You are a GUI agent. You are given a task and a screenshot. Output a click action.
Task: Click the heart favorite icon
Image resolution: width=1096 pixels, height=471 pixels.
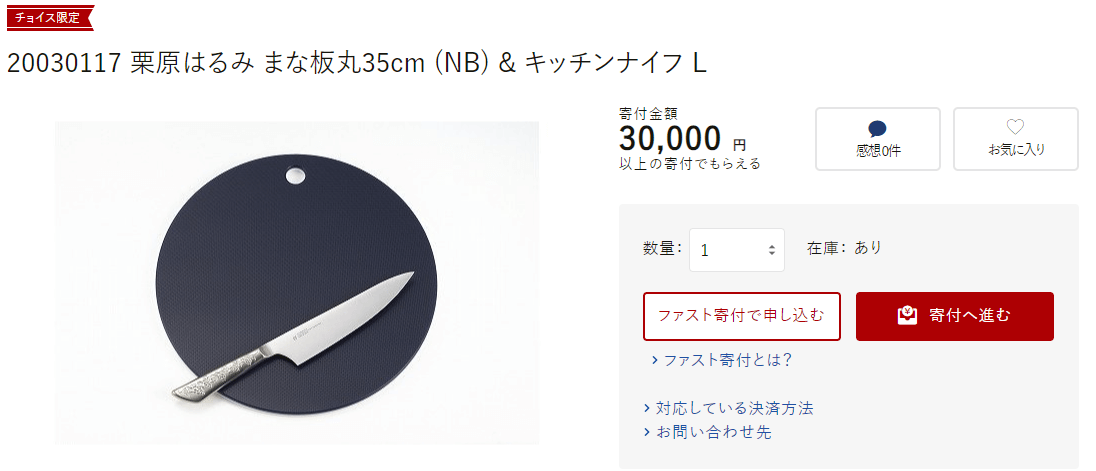point(1015,127)
